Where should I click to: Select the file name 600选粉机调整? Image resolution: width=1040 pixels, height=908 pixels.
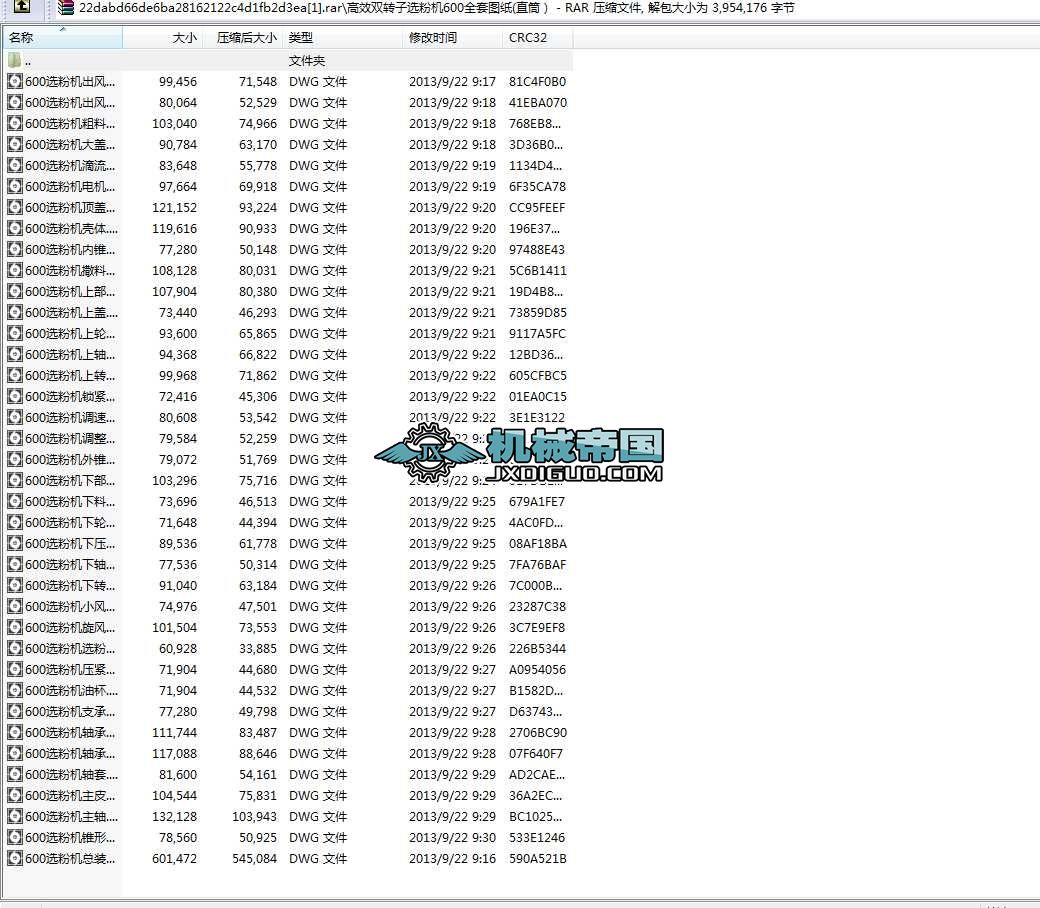pos(70,438)
